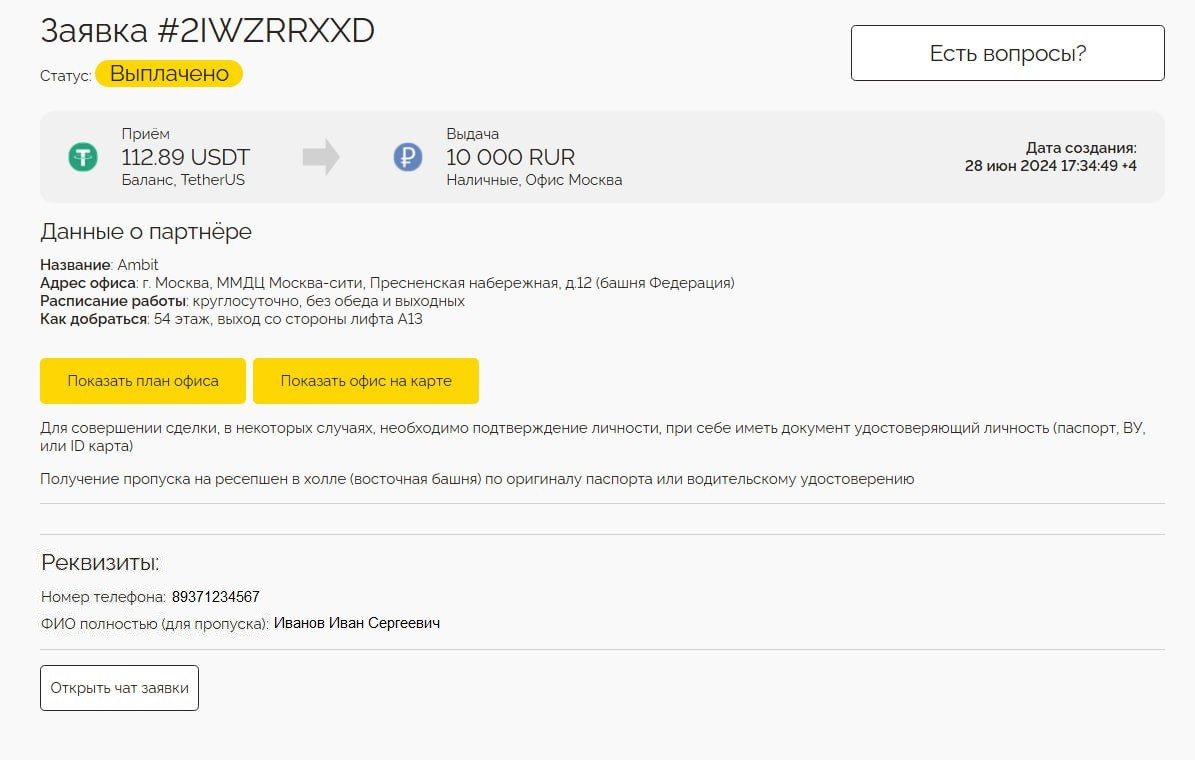This screenshot has width=1195, height=760.
Task: Click the order heading Заявка #2IWZRRXXD
Action: click(207, 31)
